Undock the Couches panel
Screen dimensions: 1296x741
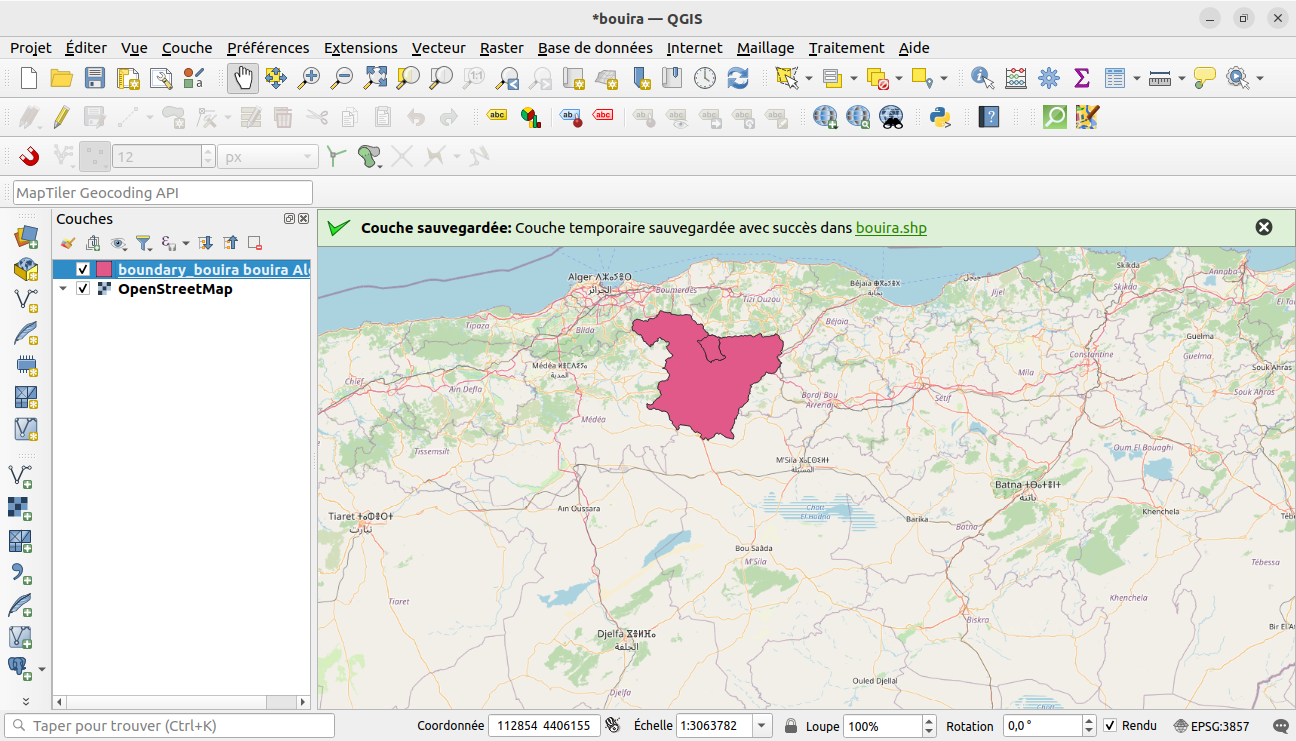click(x=290, y=218)
